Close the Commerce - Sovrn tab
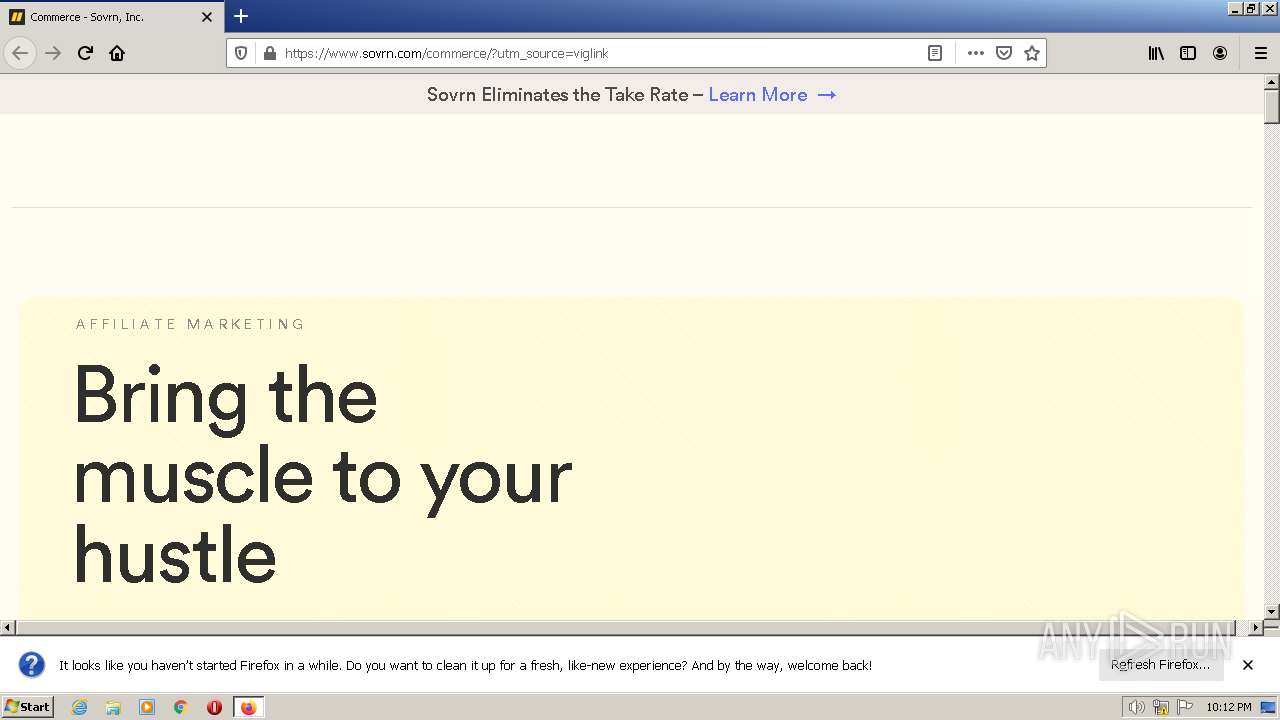The image size is (1280, 720). pos(207,17)
